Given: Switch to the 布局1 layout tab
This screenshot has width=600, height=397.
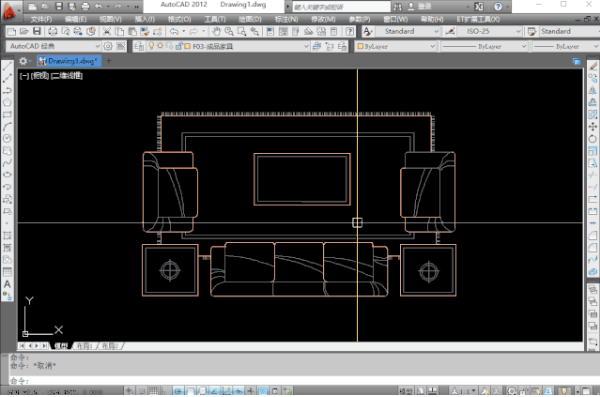Looking at the screenshot, I should (85, 346).
